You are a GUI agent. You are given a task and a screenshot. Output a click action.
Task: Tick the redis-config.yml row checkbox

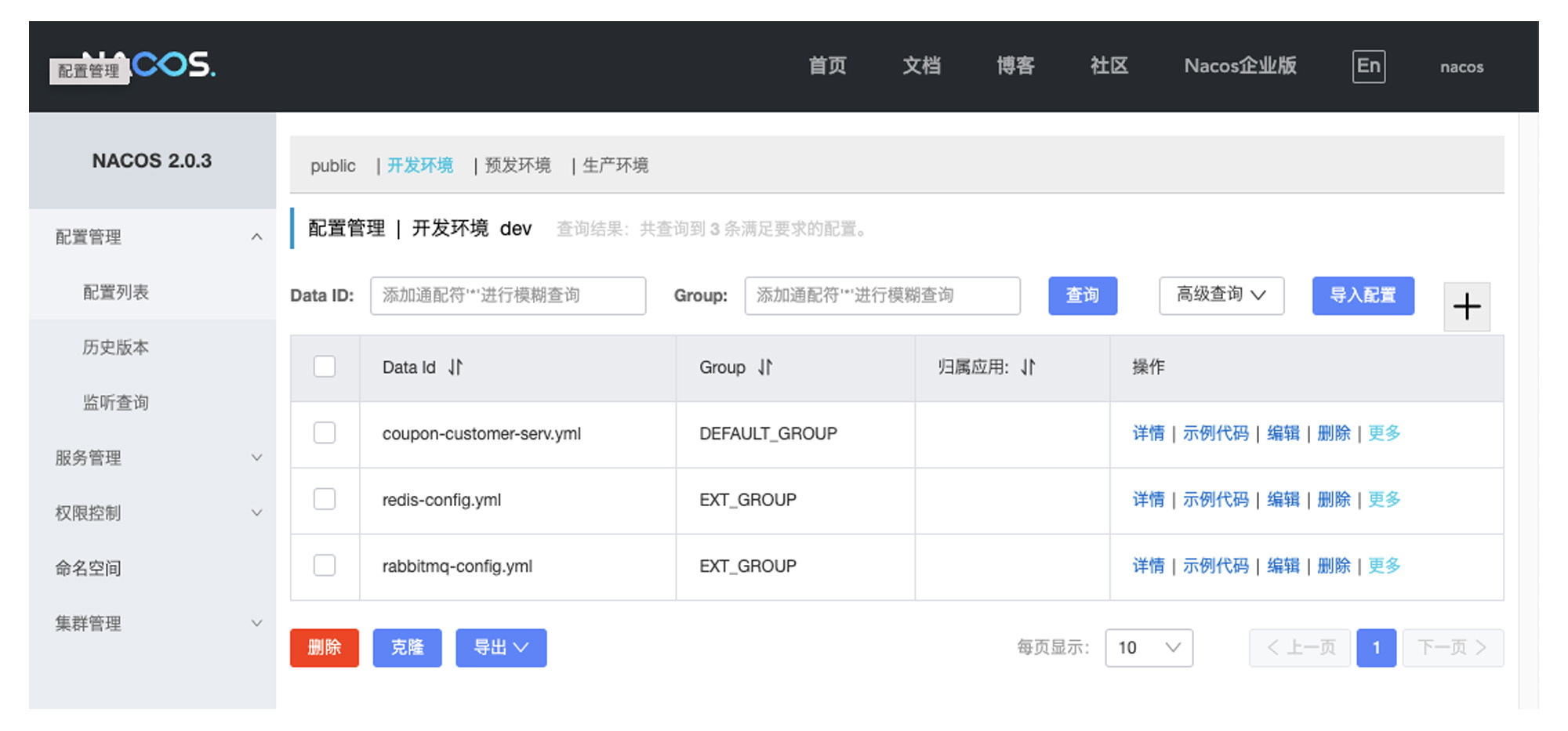pos(325,499)
